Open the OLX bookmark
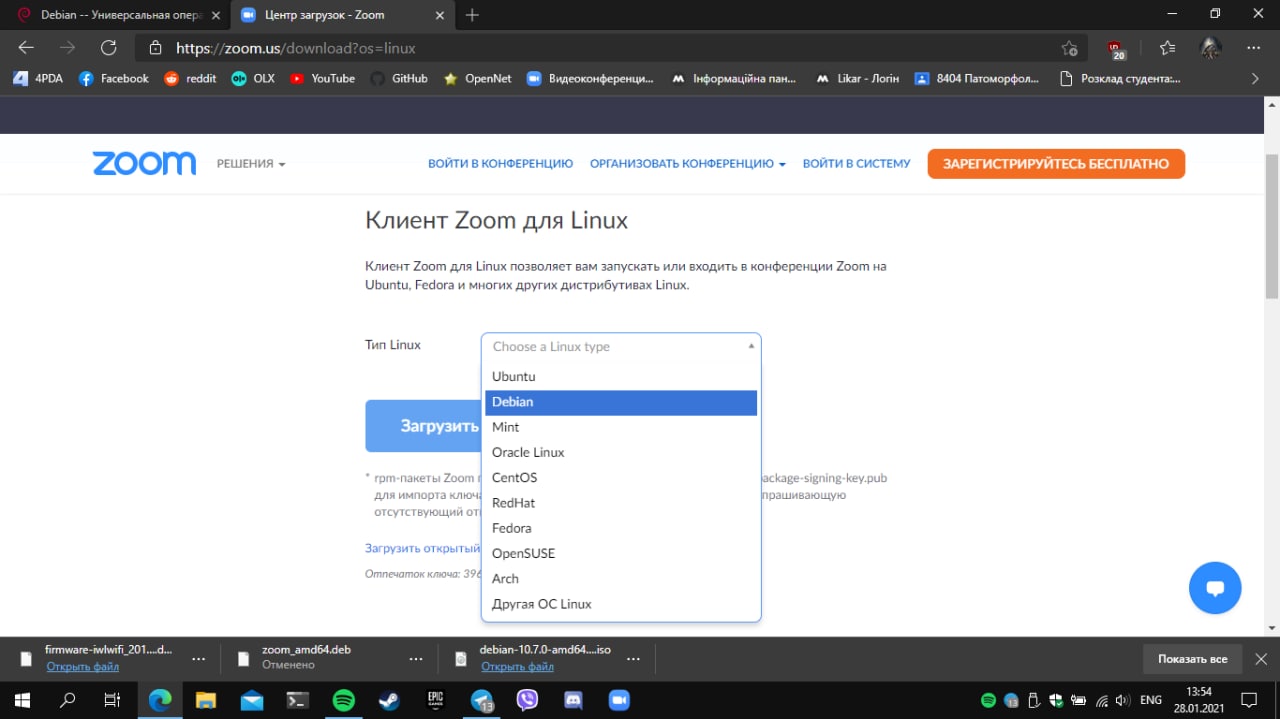 click(253, 78)
